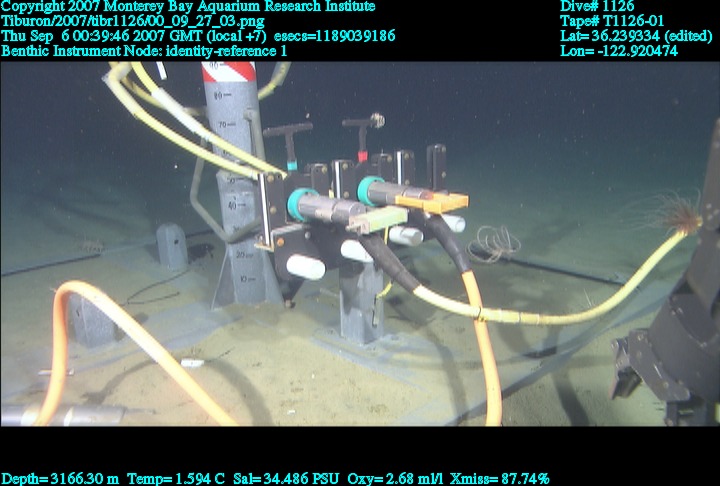The image size is (720, 486).
Task: Click the 'Xmiss= 87.74%' readout
Action: (500, 479)
